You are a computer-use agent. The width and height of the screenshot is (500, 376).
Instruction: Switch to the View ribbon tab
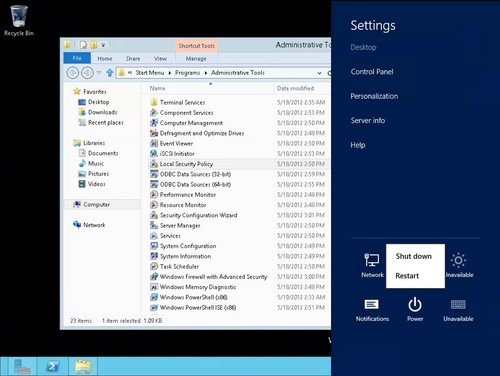[x=160, y=59]
